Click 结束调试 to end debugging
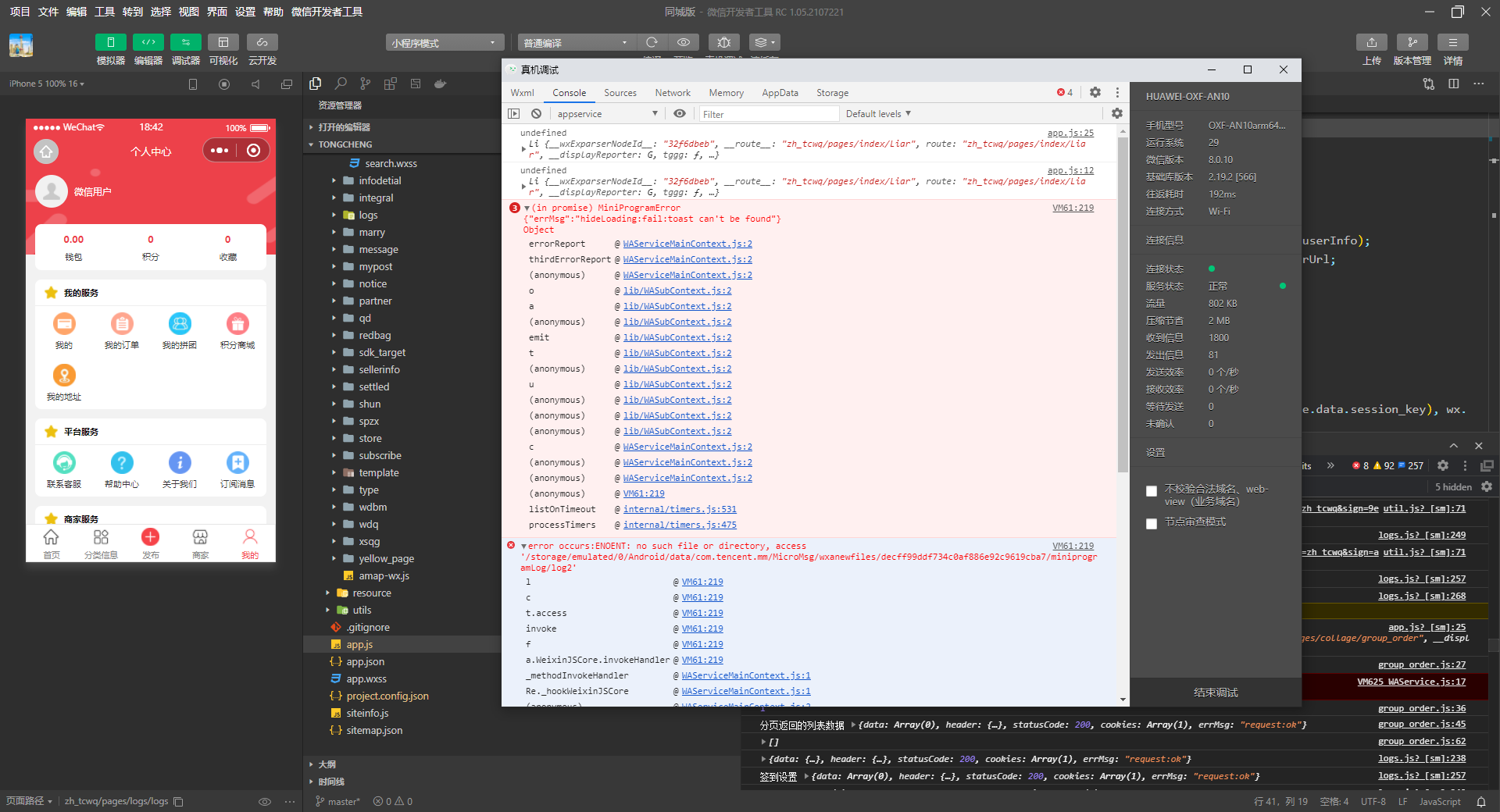The width and height of the screenshot is (1500, 812). point(1216,693)
